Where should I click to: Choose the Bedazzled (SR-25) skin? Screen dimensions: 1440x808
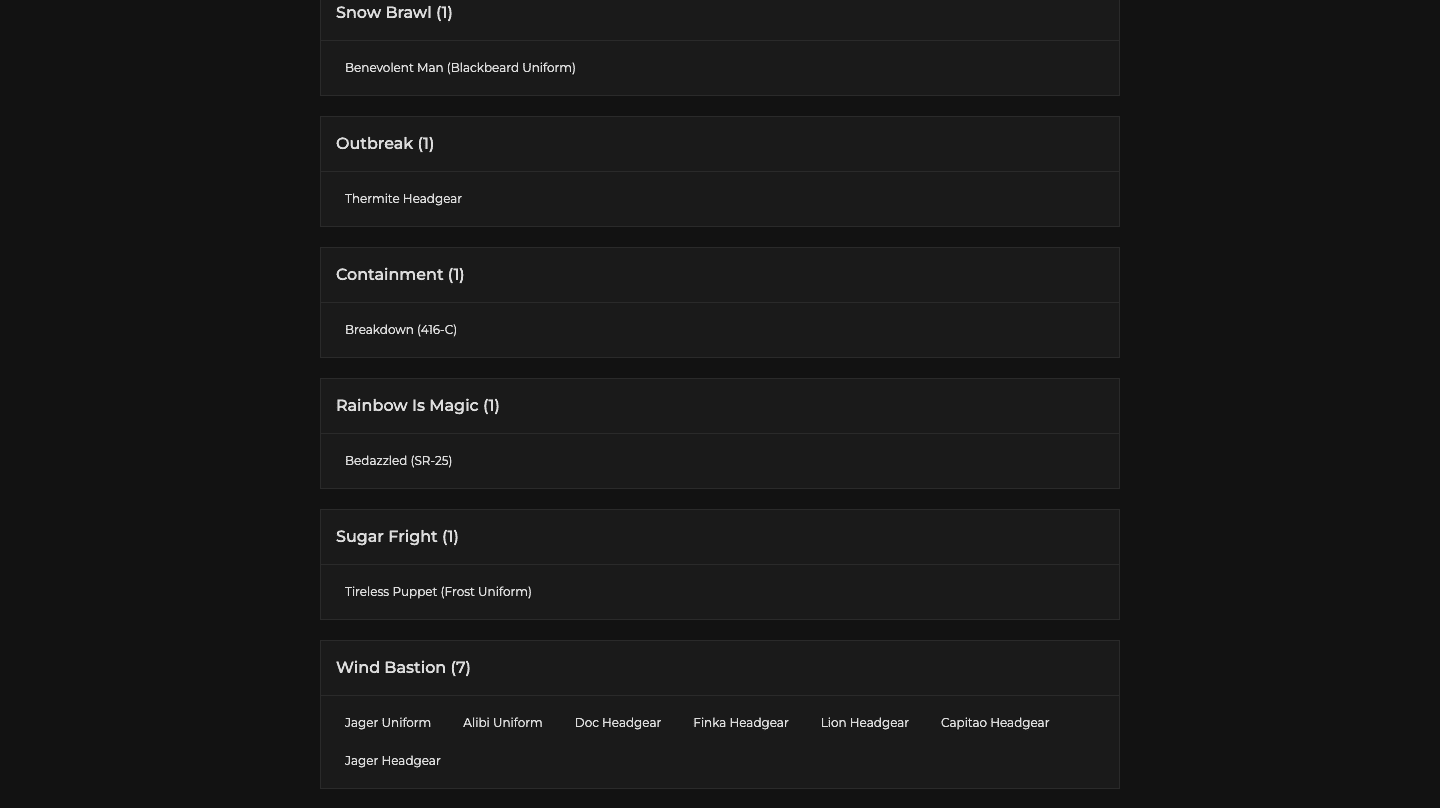point(398,461)
